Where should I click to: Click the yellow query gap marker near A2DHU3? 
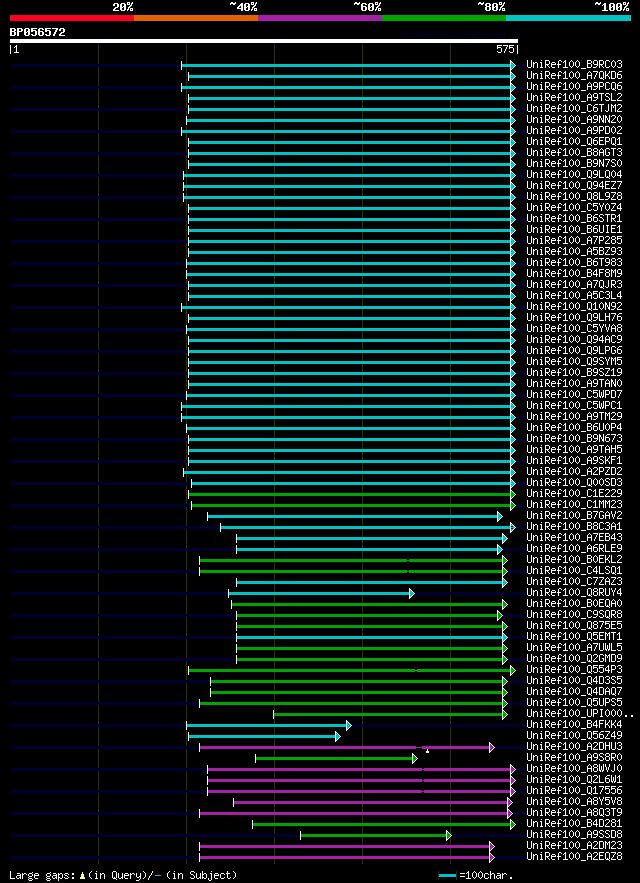point(428,751)
